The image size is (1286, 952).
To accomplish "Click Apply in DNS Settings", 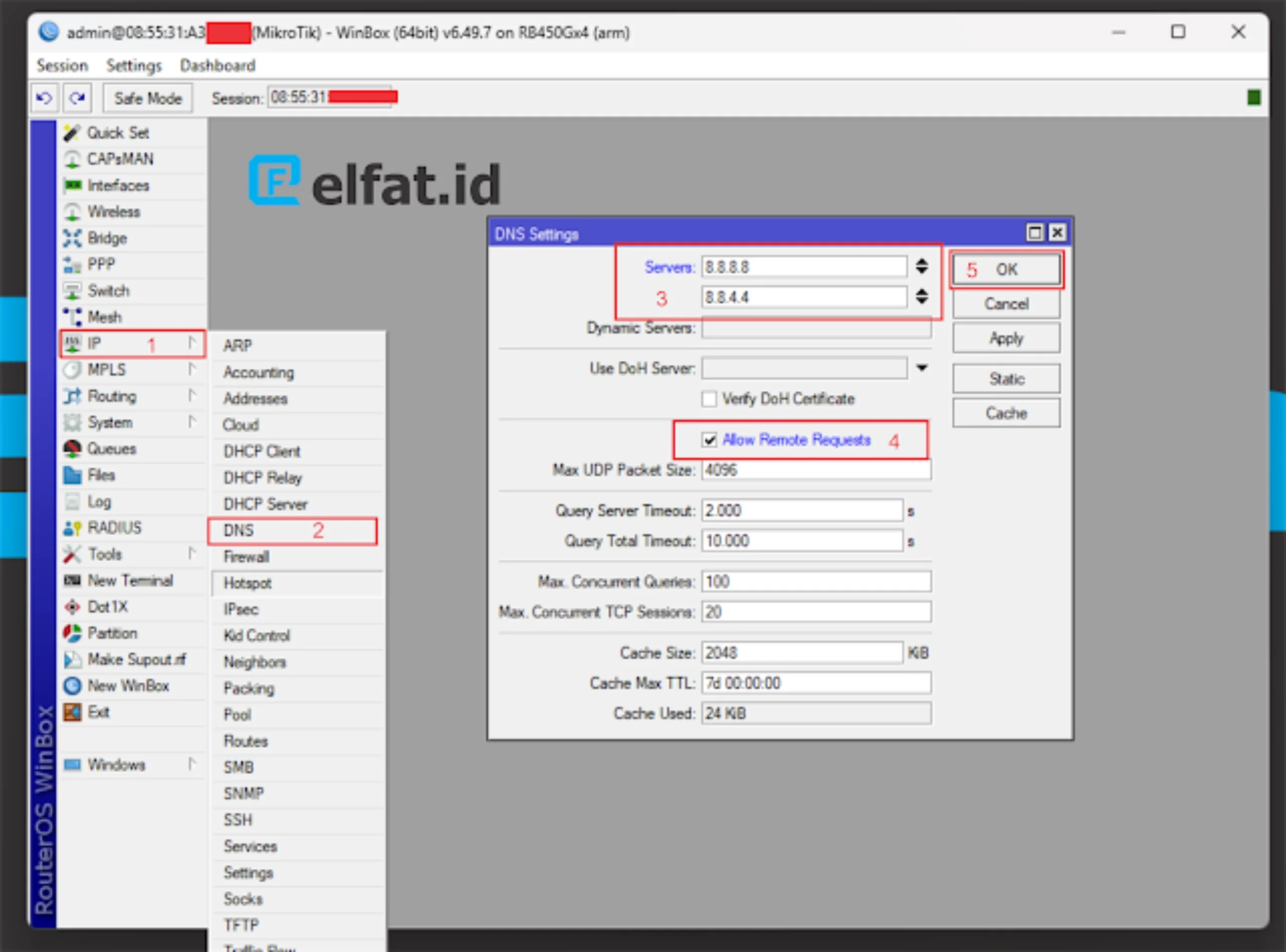I will pos(1006,338).
